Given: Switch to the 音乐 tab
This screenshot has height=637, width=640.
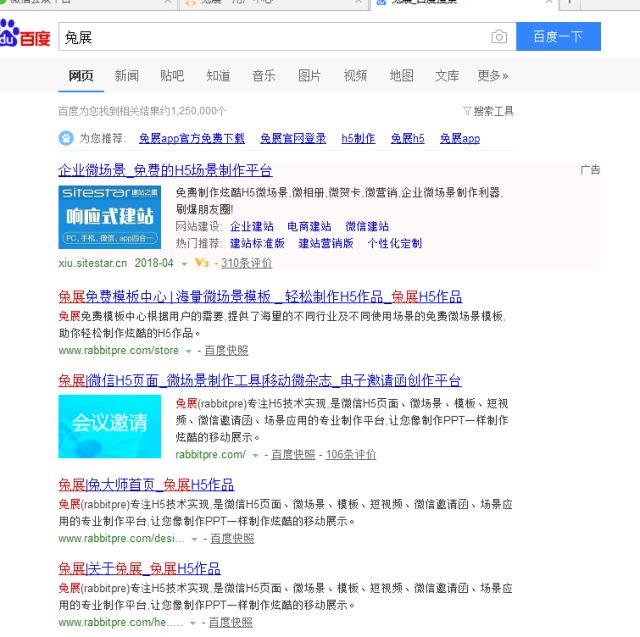Looking at the screenshot, I should [264, 76].
